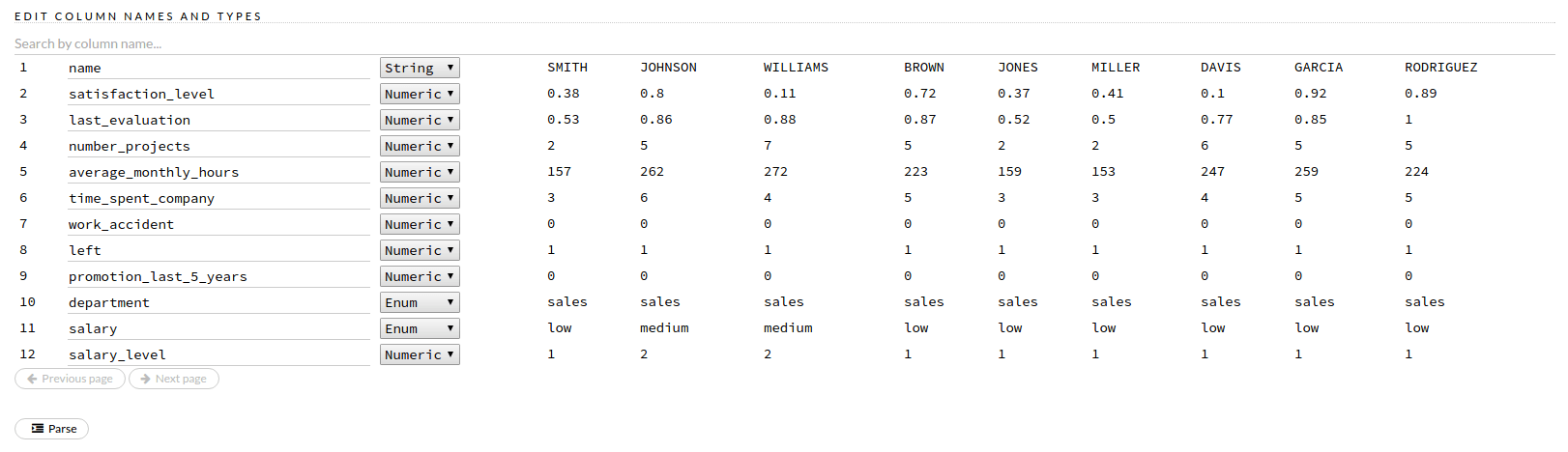The image size is (1568, 452).
Task: Click the JOHNSON value in name row
Action: tap(668, 68)
